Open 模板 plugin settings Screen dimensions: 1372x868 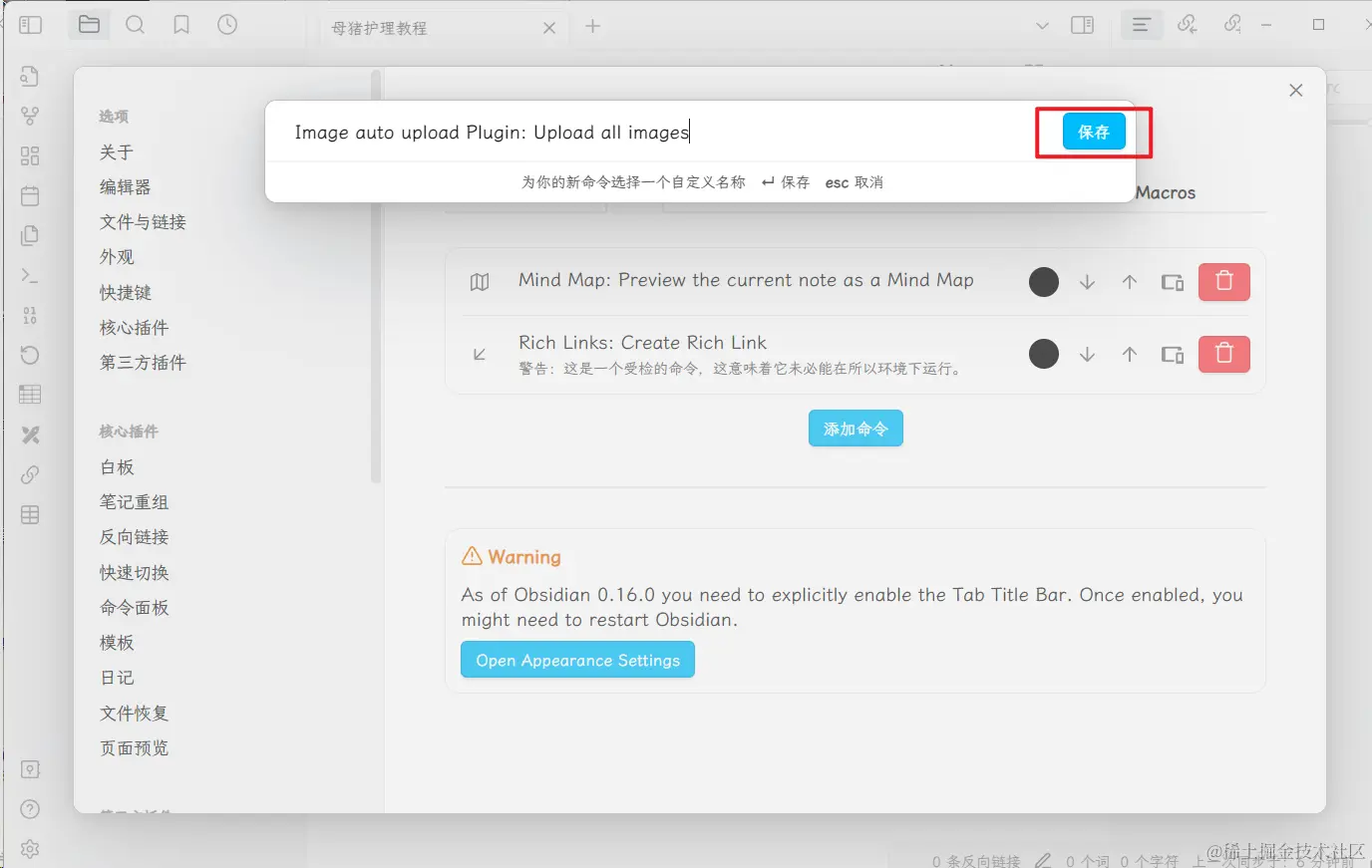(117, 643)
